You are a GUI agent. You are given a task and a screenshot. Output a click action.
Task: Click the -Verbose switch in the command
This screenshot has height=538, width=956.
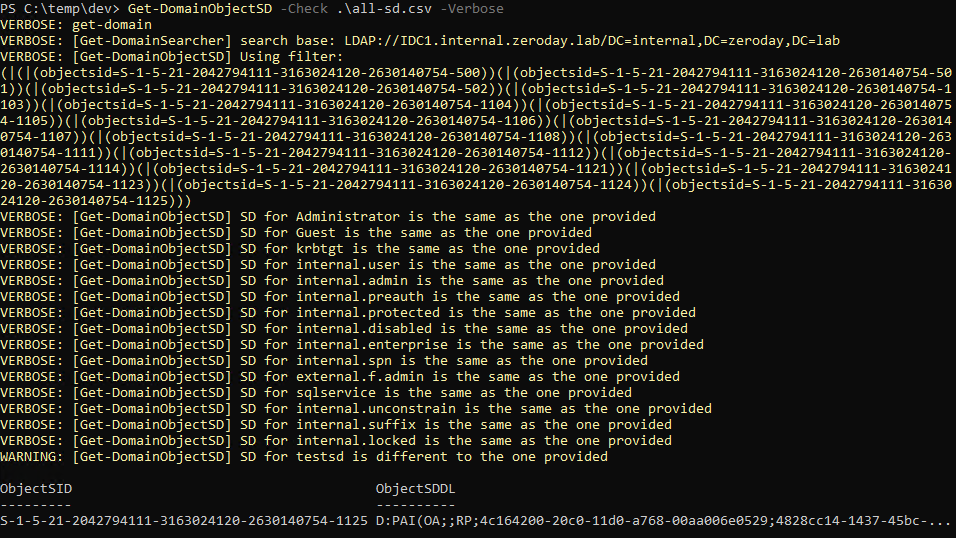(472, 9)
